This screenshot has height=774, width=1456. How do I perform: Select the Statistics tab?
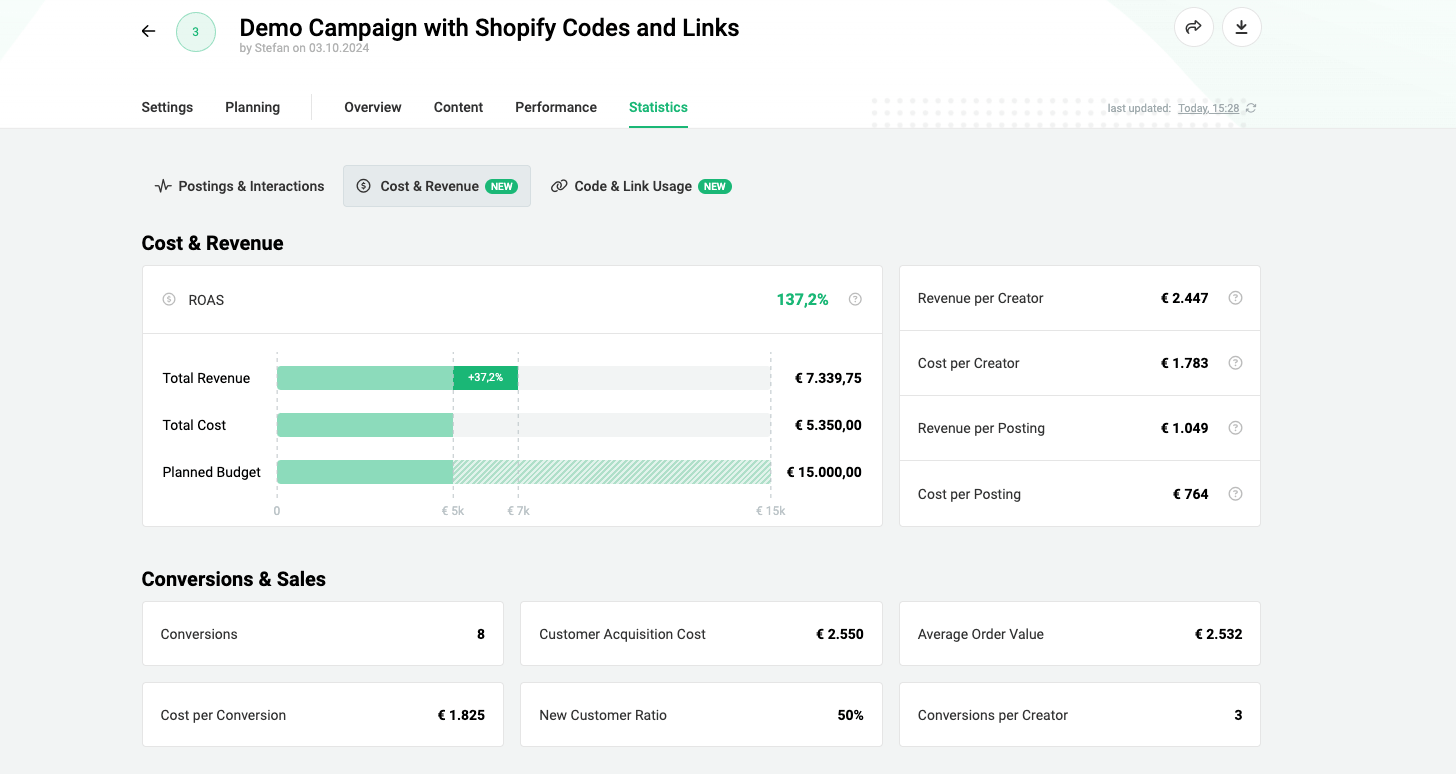tap(658, 107)
